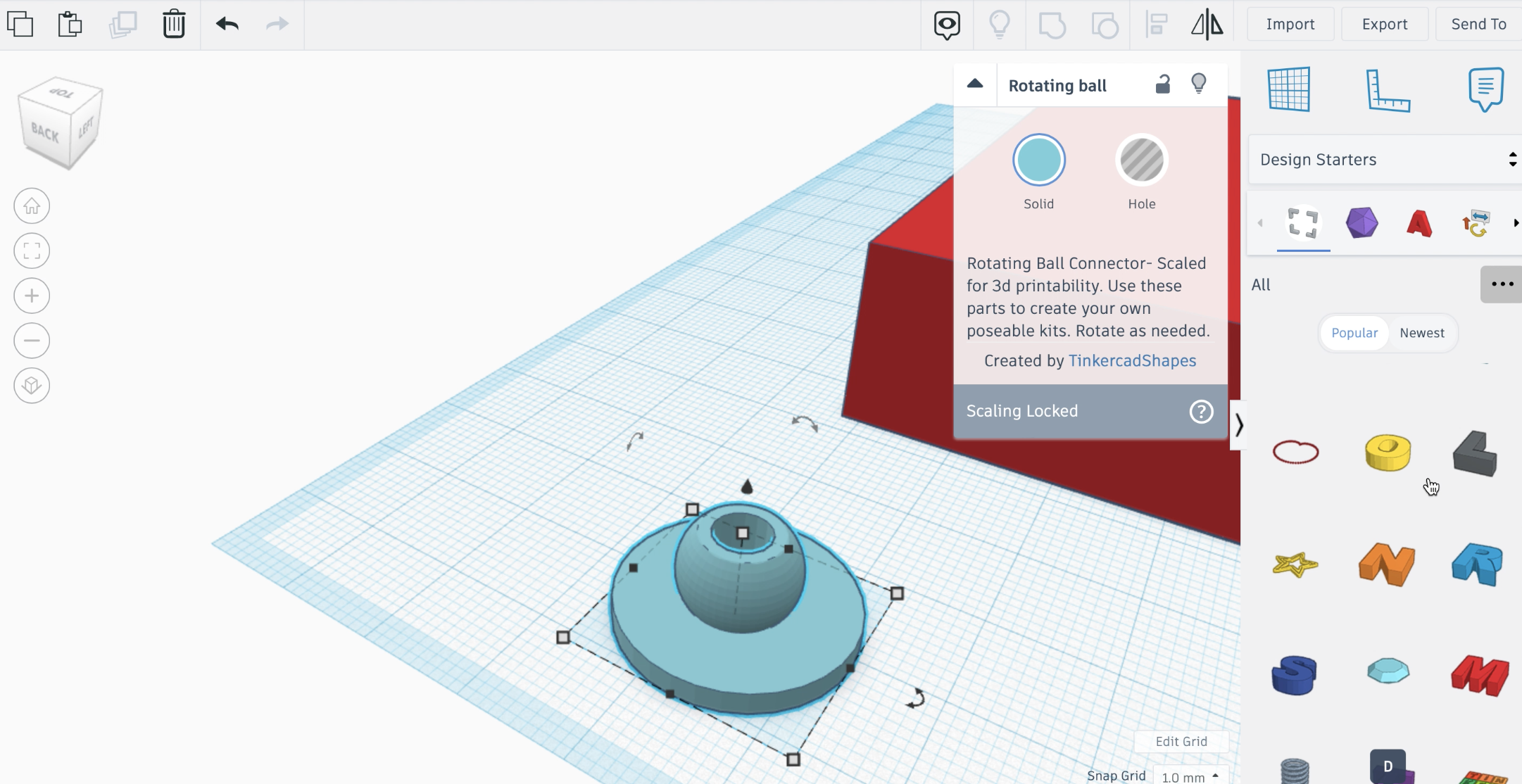Pick the dark blue letter S shape

tap(1295, 675)
